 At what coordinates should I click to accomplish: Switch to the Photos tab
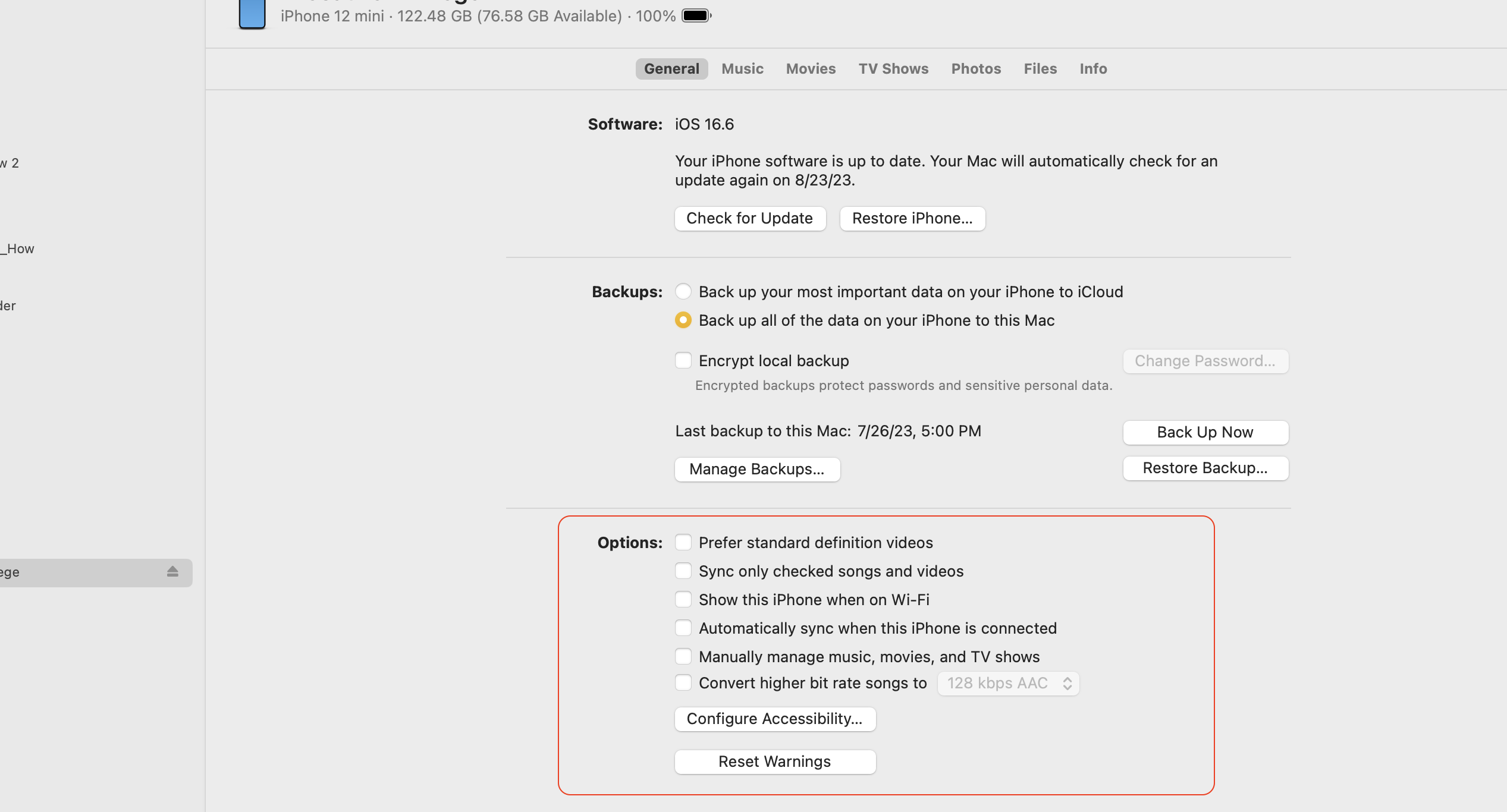point(976,68)
